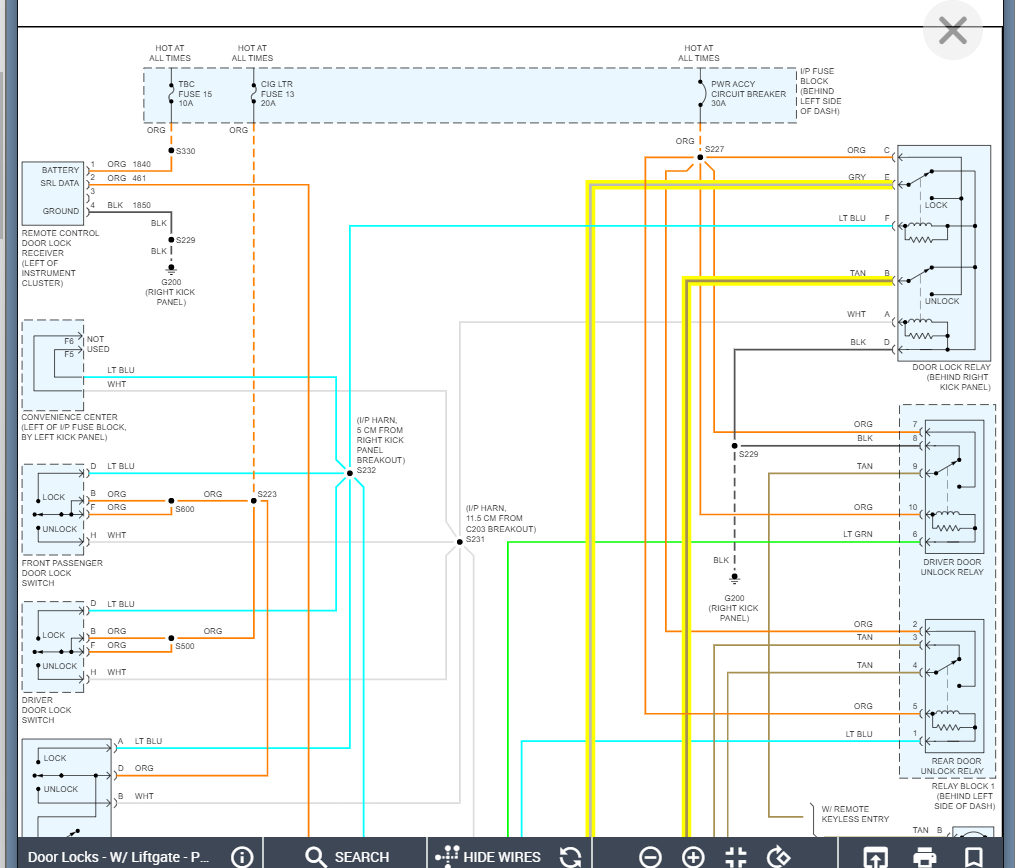This screenshot has width=1015, height=868.
Task: Toggle HIDE WIRES option
Action: [x=487, y=856]
